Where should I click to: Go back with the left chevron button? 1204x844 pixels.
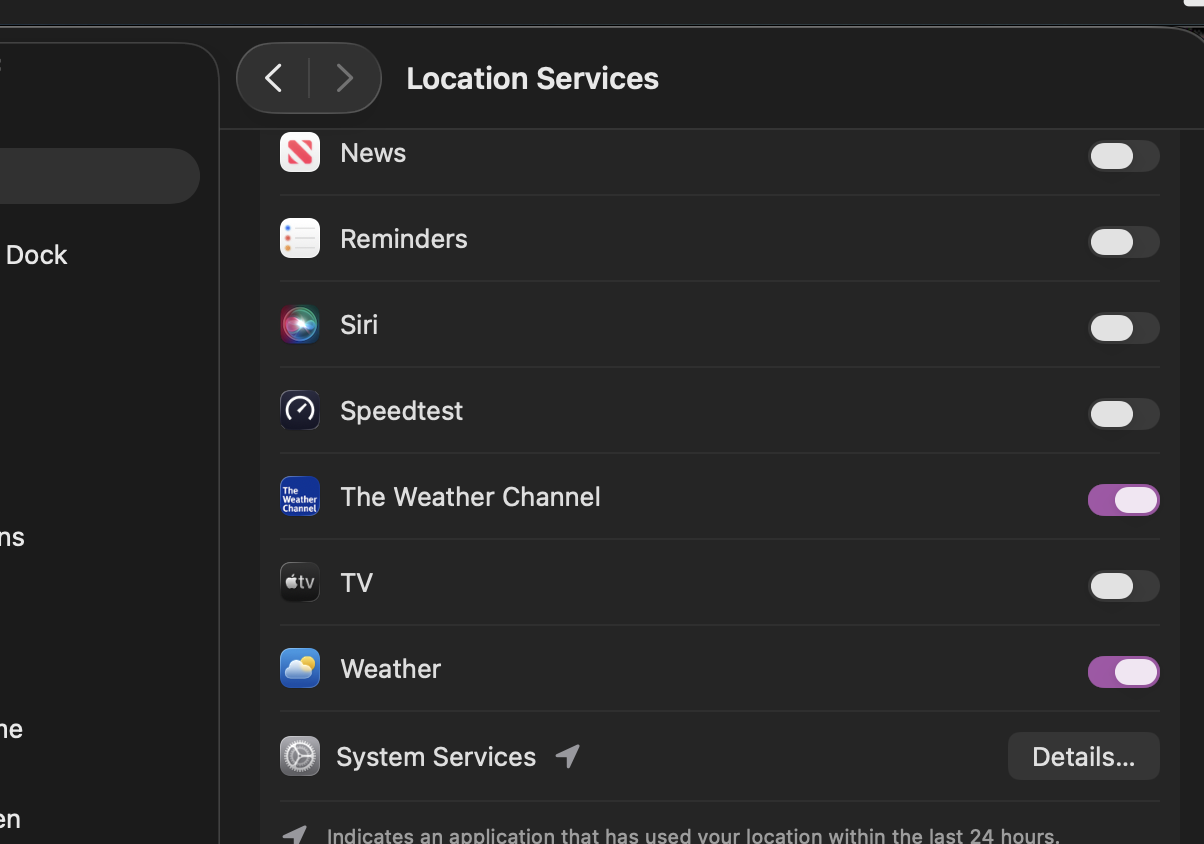coord(273,78)
